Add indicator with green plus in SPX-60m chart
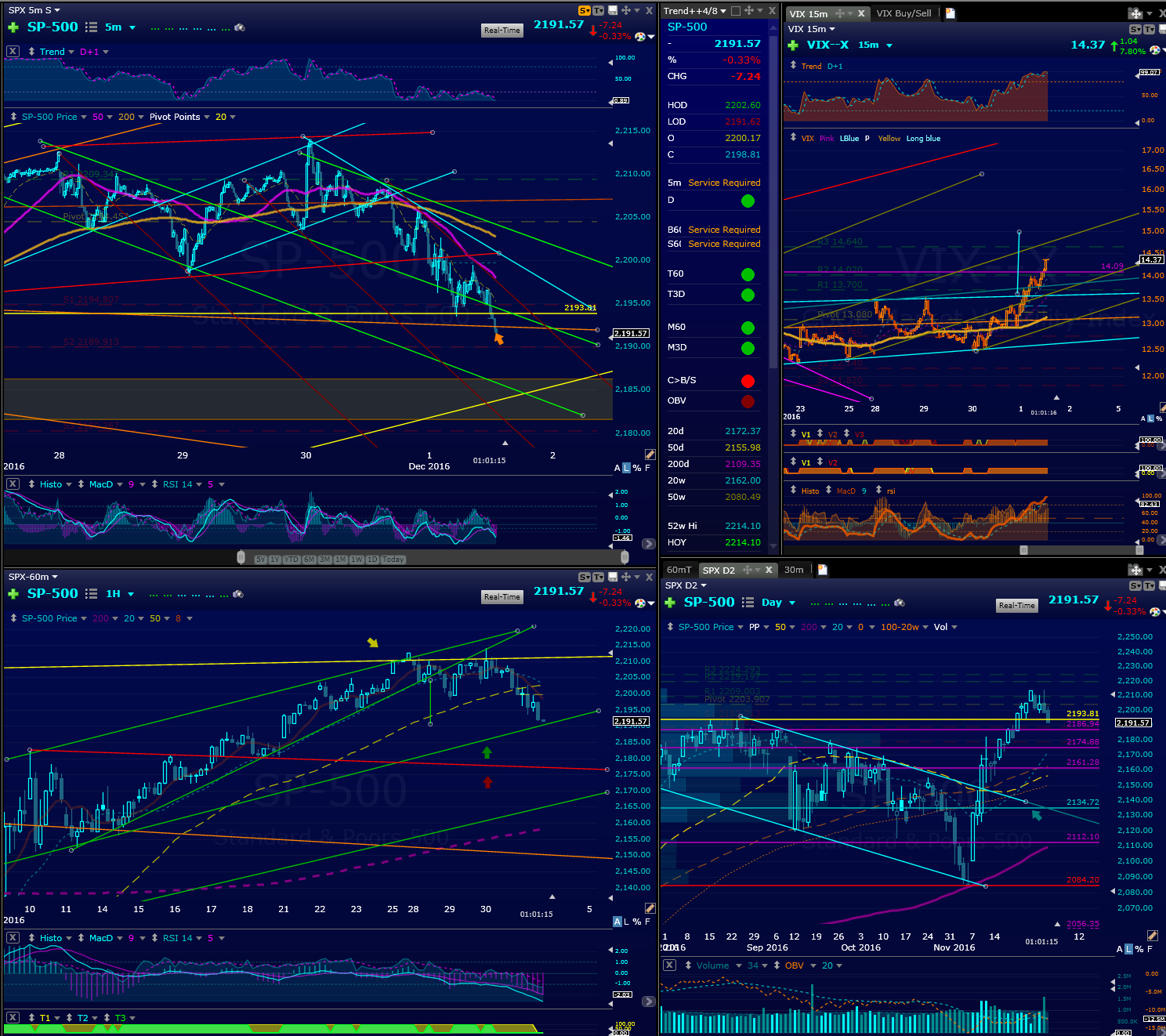 [13, 594]
